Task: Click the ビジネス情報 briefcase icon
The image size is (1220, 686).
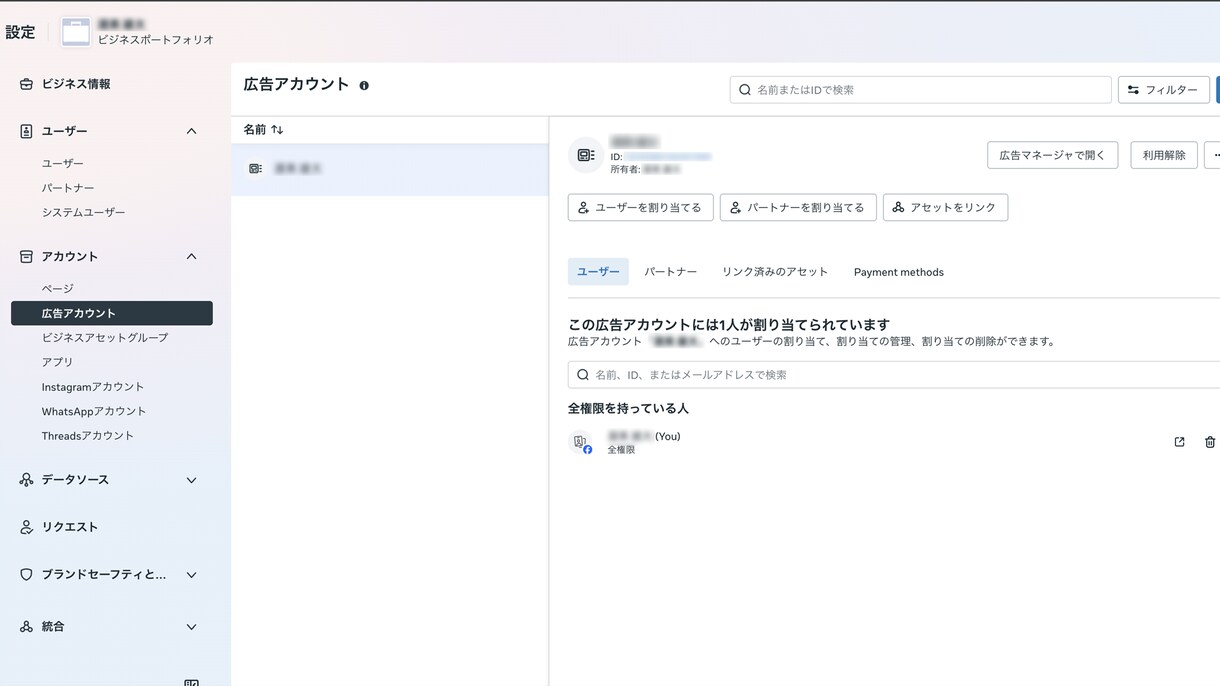Action: pos(26,84)
